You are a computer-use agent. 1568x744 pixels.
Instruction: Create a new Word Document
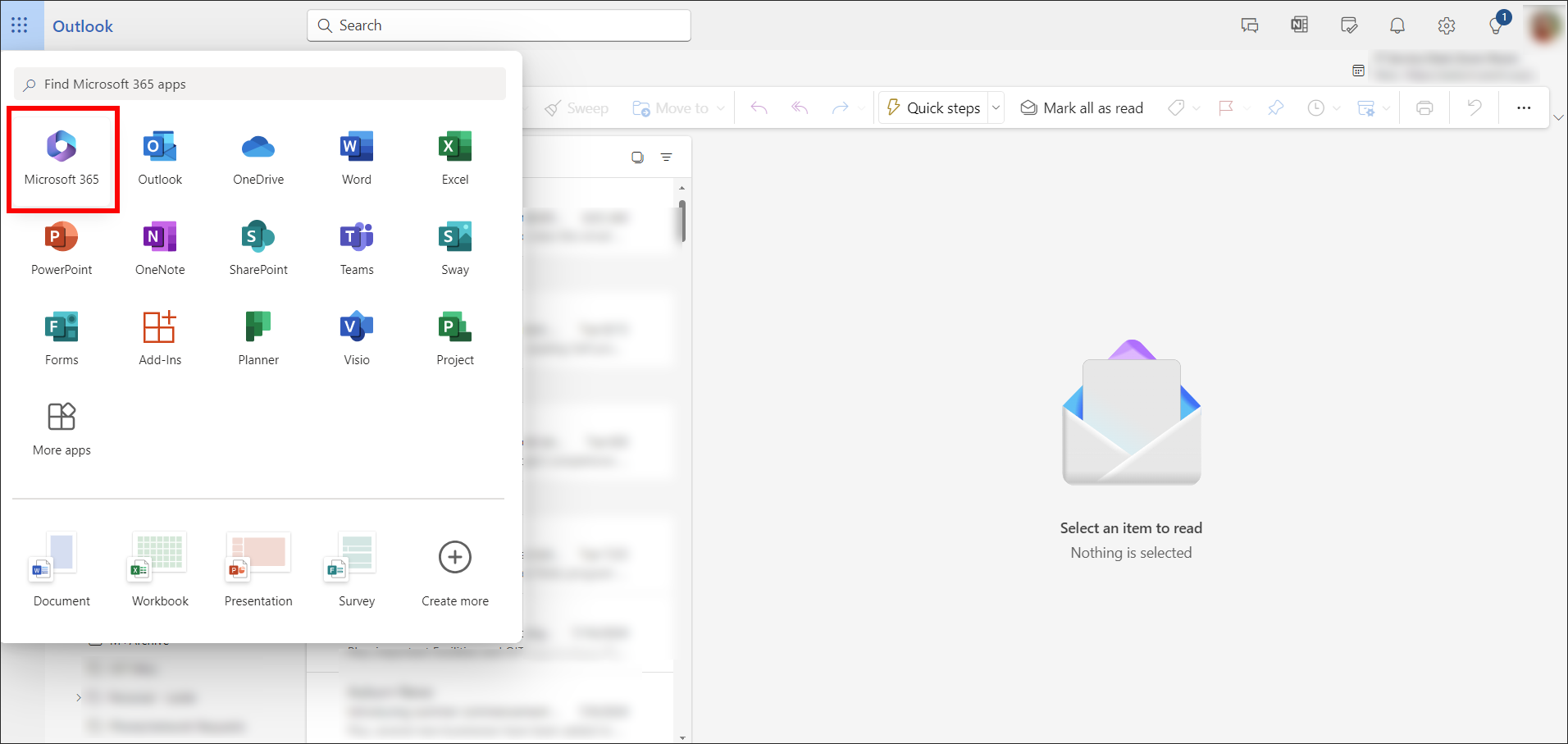[62, 570]
